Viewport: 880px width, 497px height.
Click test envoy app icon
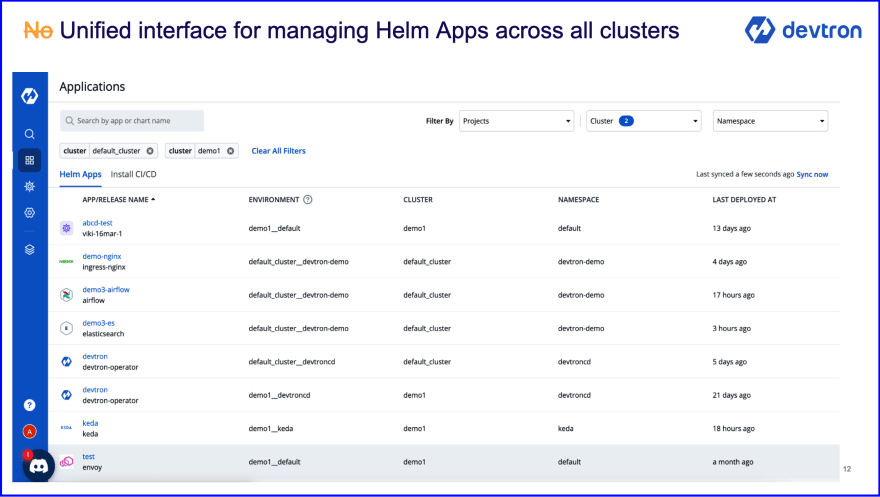[x=66, y=462]
